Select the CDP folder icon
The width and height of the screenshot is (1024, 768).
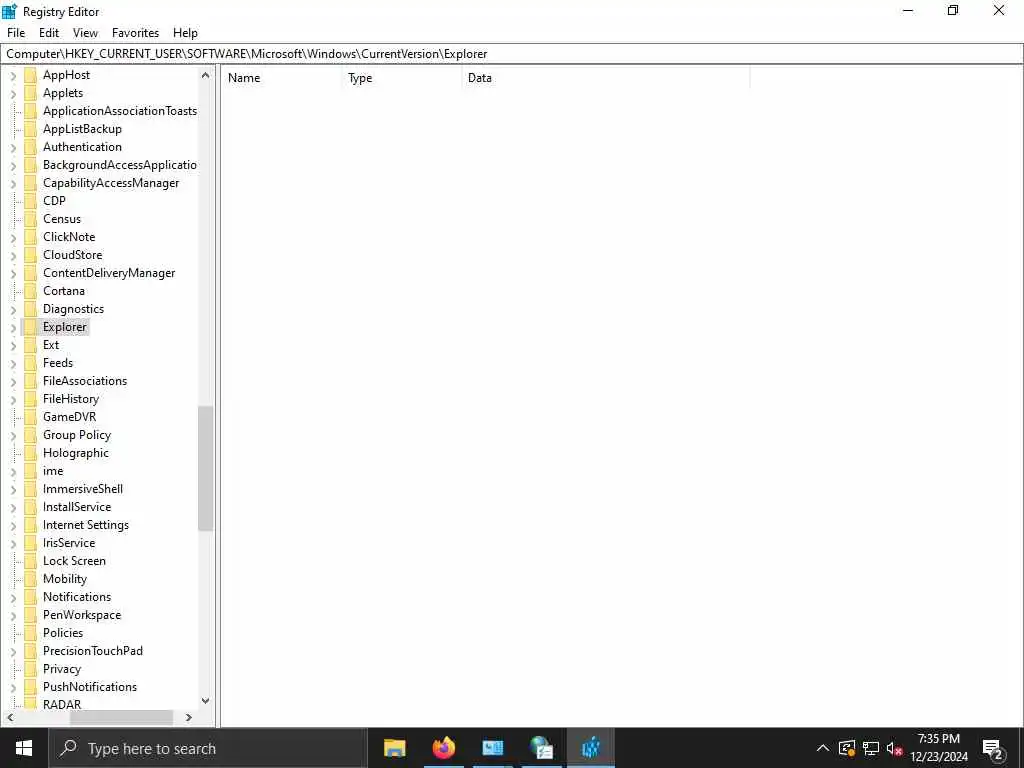[x=30, y=200]
